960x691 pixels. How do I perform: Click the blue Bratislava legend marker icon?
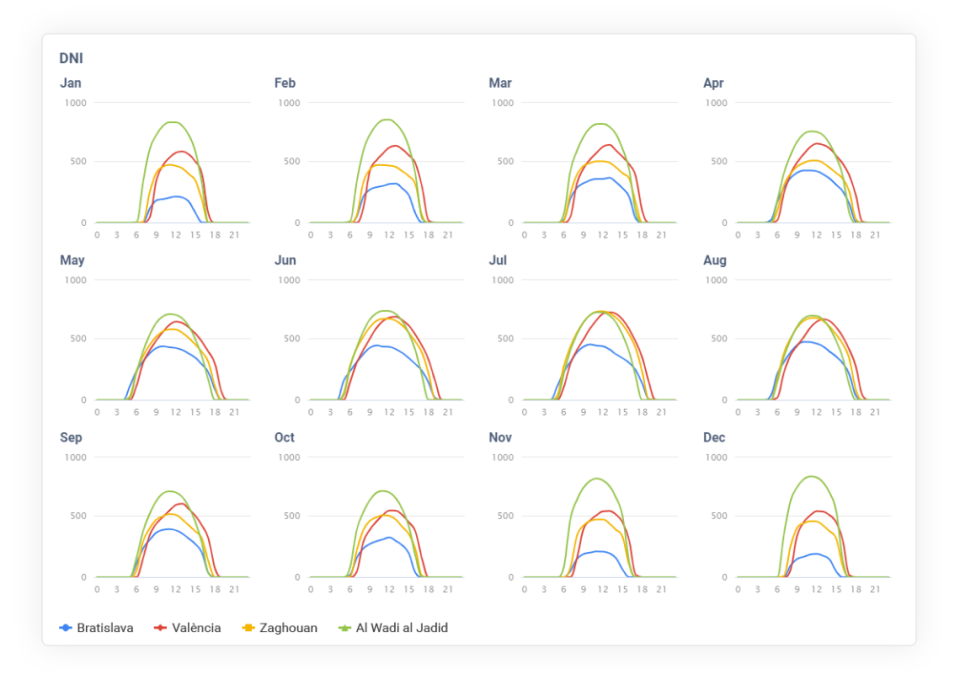[64, 628]
